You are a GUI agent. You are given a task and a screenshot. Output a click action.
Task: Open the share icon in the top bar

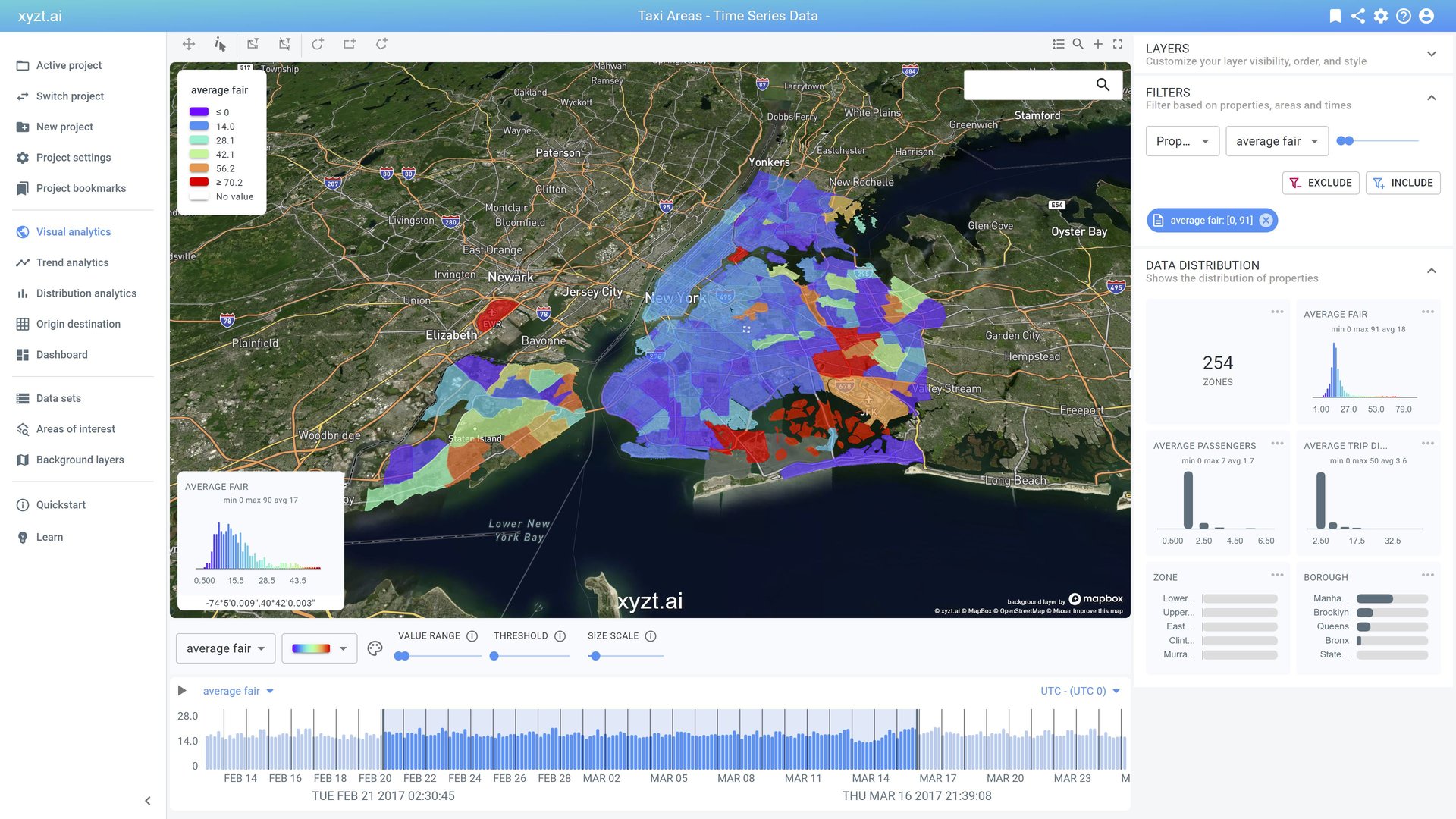coord(1357,15)
